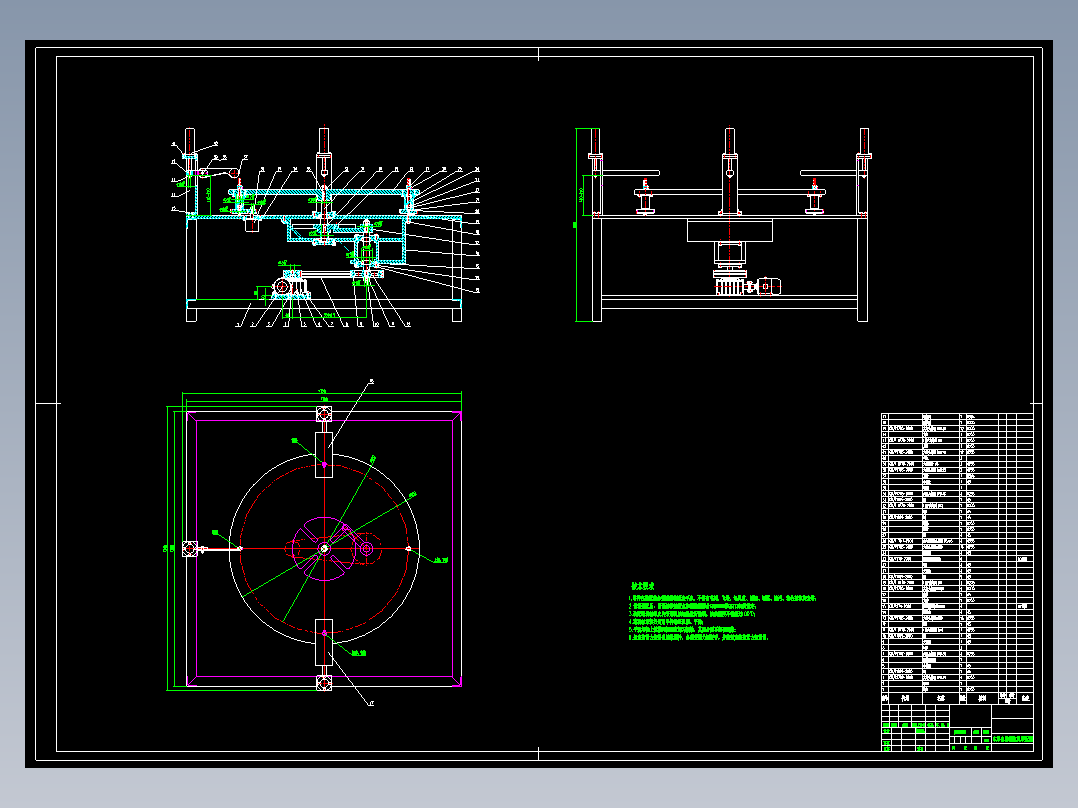
Task: Select the top plan view drawing
Action: [x=314, y=543]
